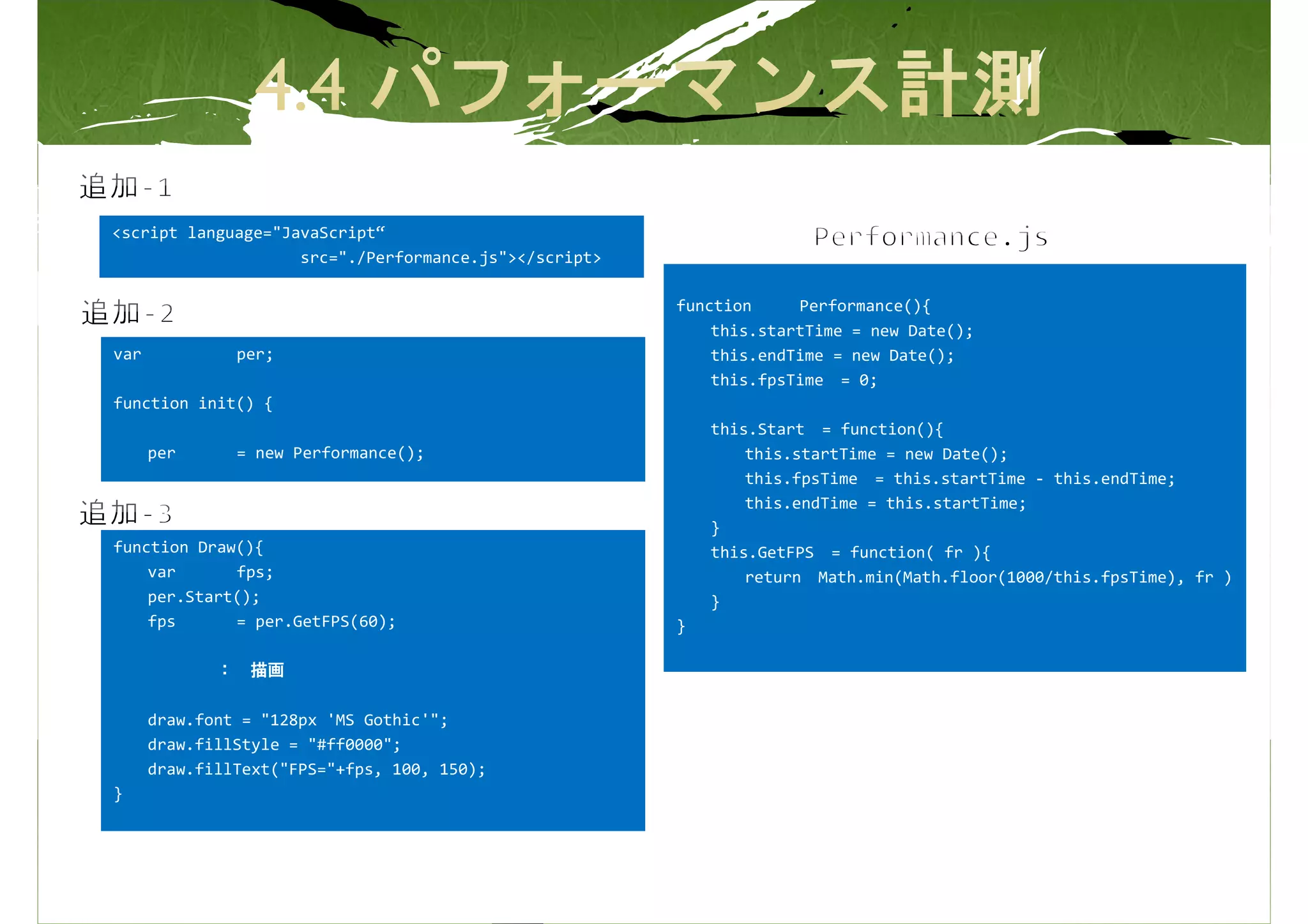Click the draw.fillStyle "#ff0000" line
Viewport: 1308px width, 924px height.
274,745
